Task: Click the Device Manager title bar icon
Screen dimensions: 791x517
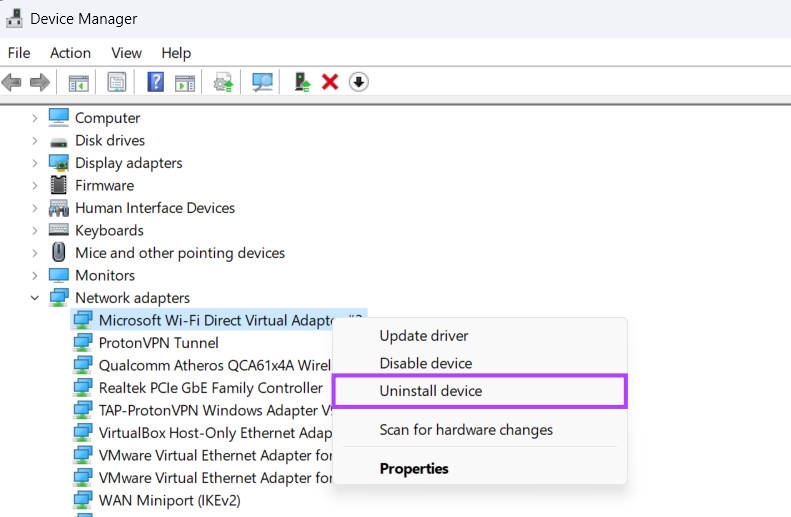Action: pos(14,18)
